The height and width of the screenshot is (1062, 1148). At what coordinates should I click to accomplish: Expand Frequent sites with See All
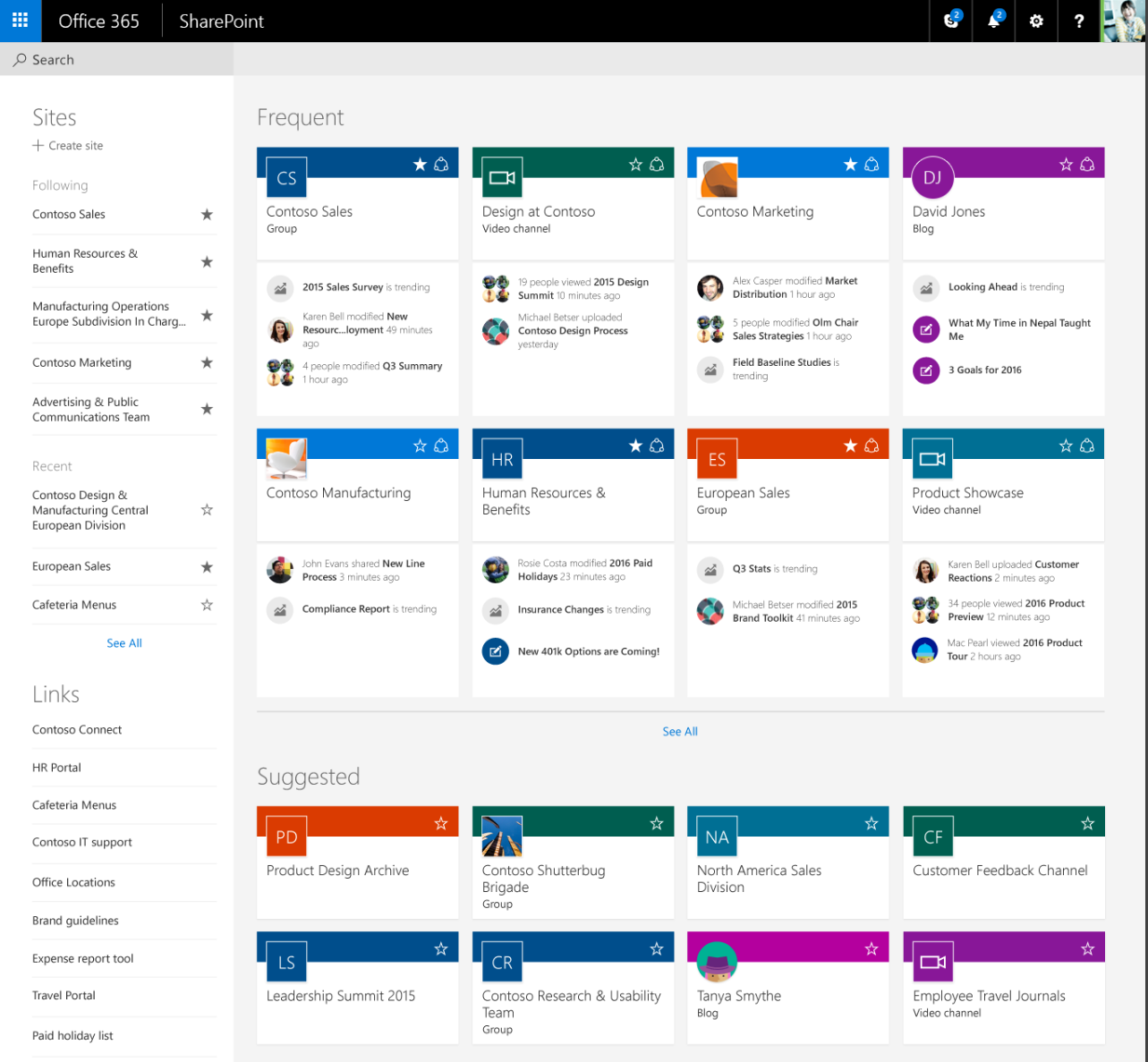(680, 731)
